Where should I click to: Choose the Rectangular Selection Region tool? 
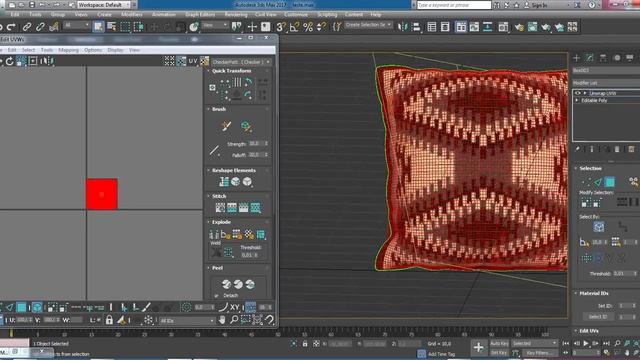pyautogui.click(x=125, y=27)
